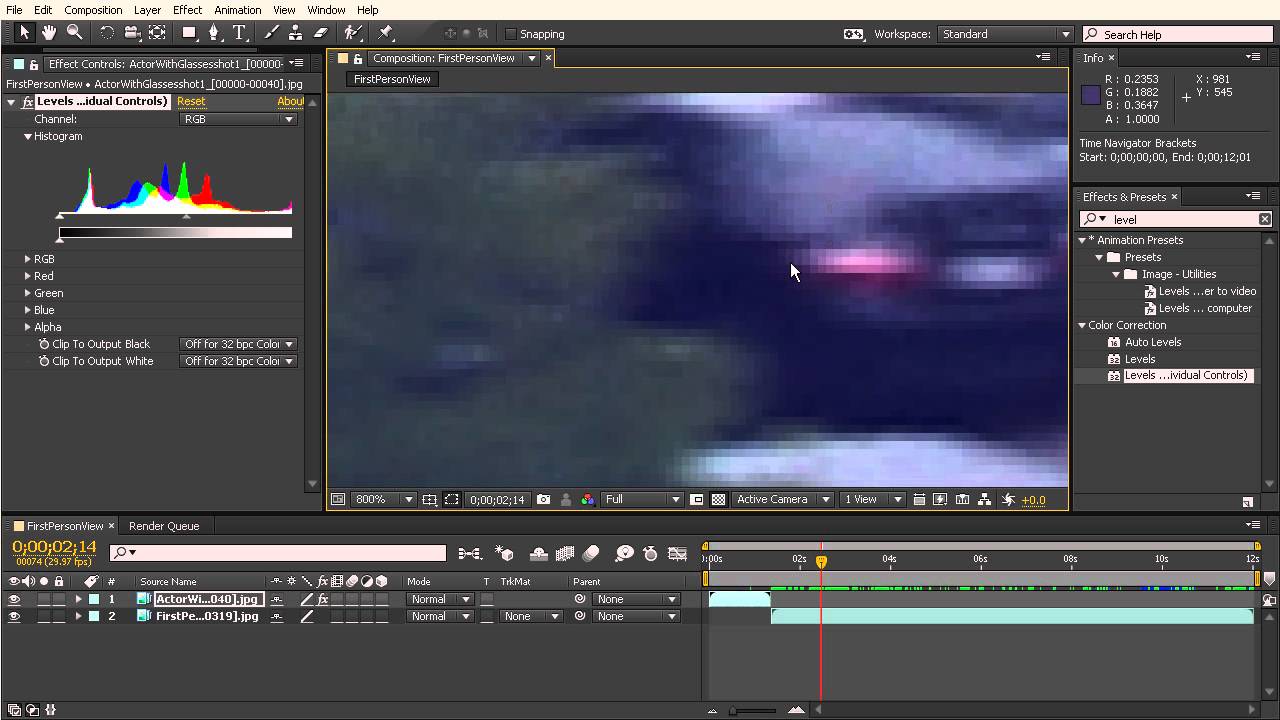
Task: Select the Puppet Pin tool
Action: pyautogui.click(x=385, y=33)
